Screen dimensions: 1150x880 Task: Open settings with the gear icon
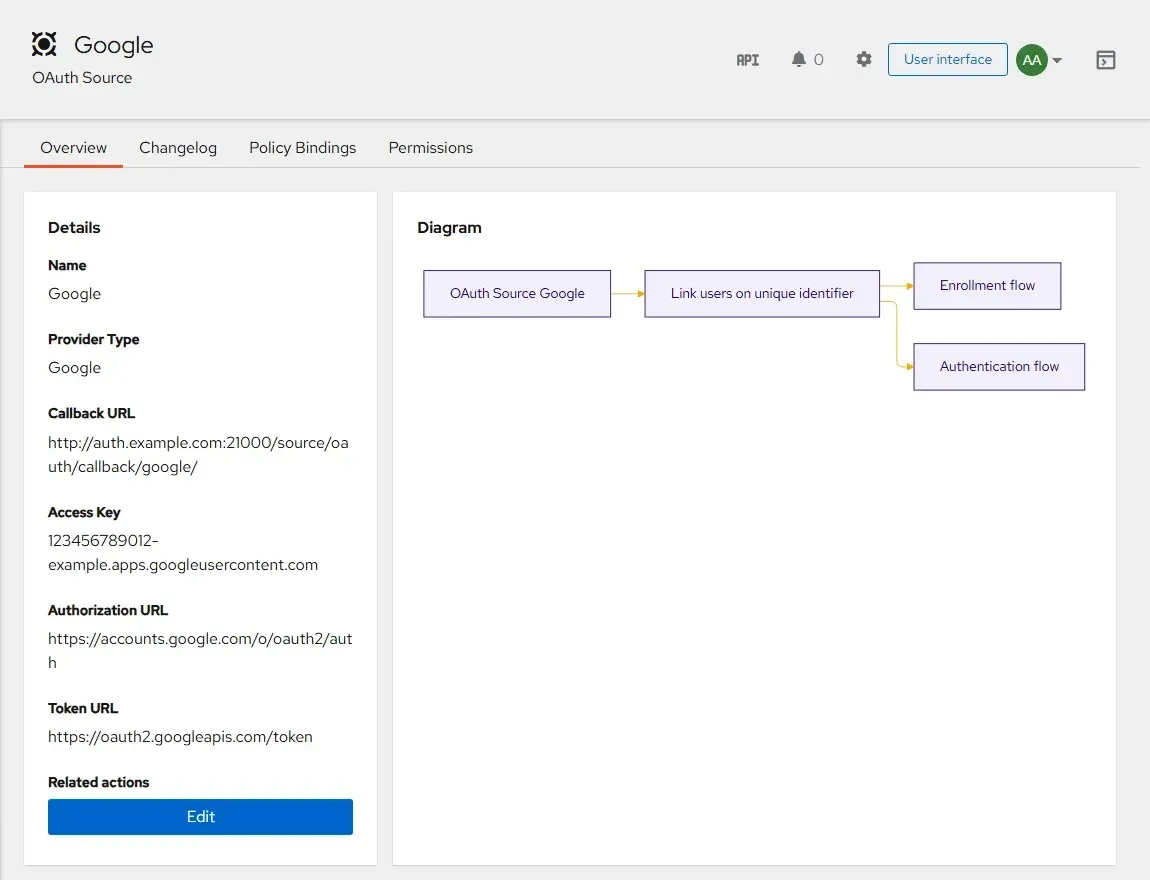click(x=864, y=59)
